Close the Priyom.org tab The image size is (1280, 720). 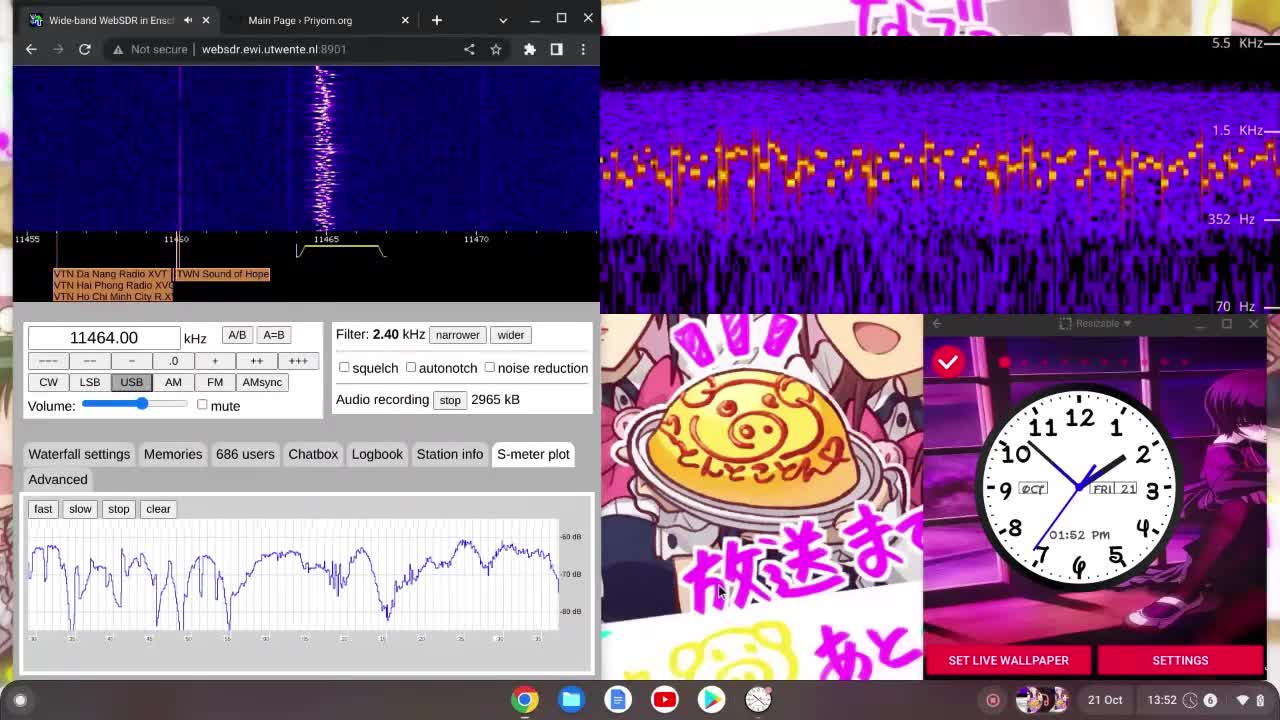click(x=405, y=20)
